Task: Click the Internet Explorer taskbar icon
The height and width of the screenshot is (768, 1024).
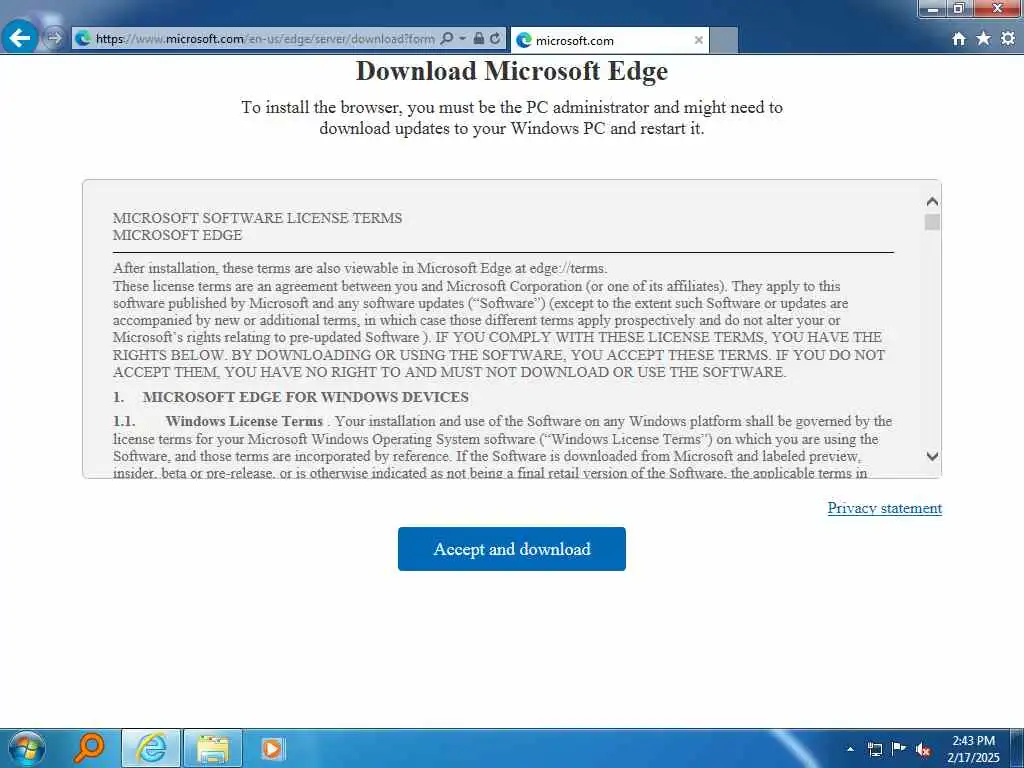Action: (x=152, y=748)
